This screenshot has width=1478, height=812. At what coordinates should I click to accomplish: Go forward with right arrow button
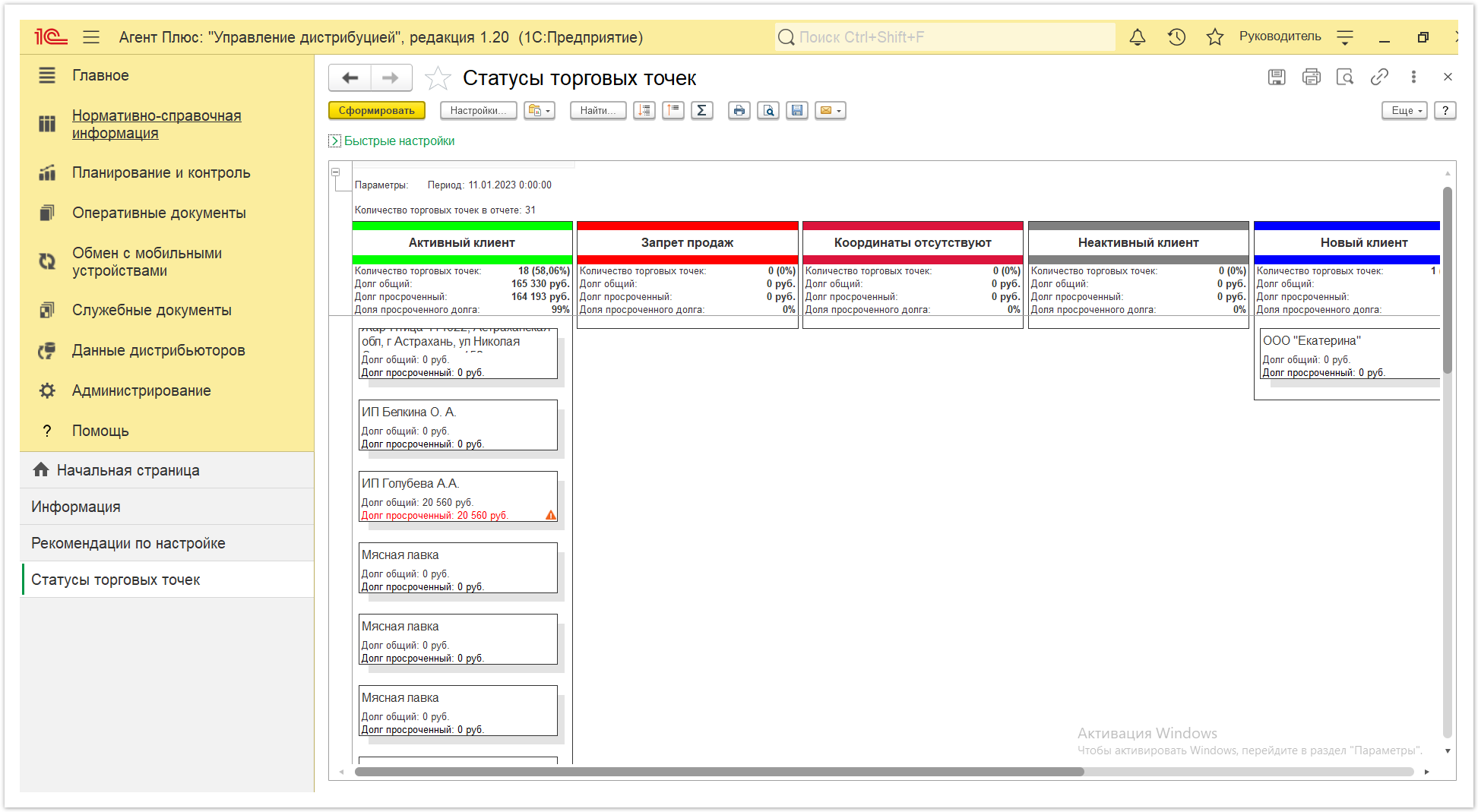pyautogui.click(x=391, y=77)
